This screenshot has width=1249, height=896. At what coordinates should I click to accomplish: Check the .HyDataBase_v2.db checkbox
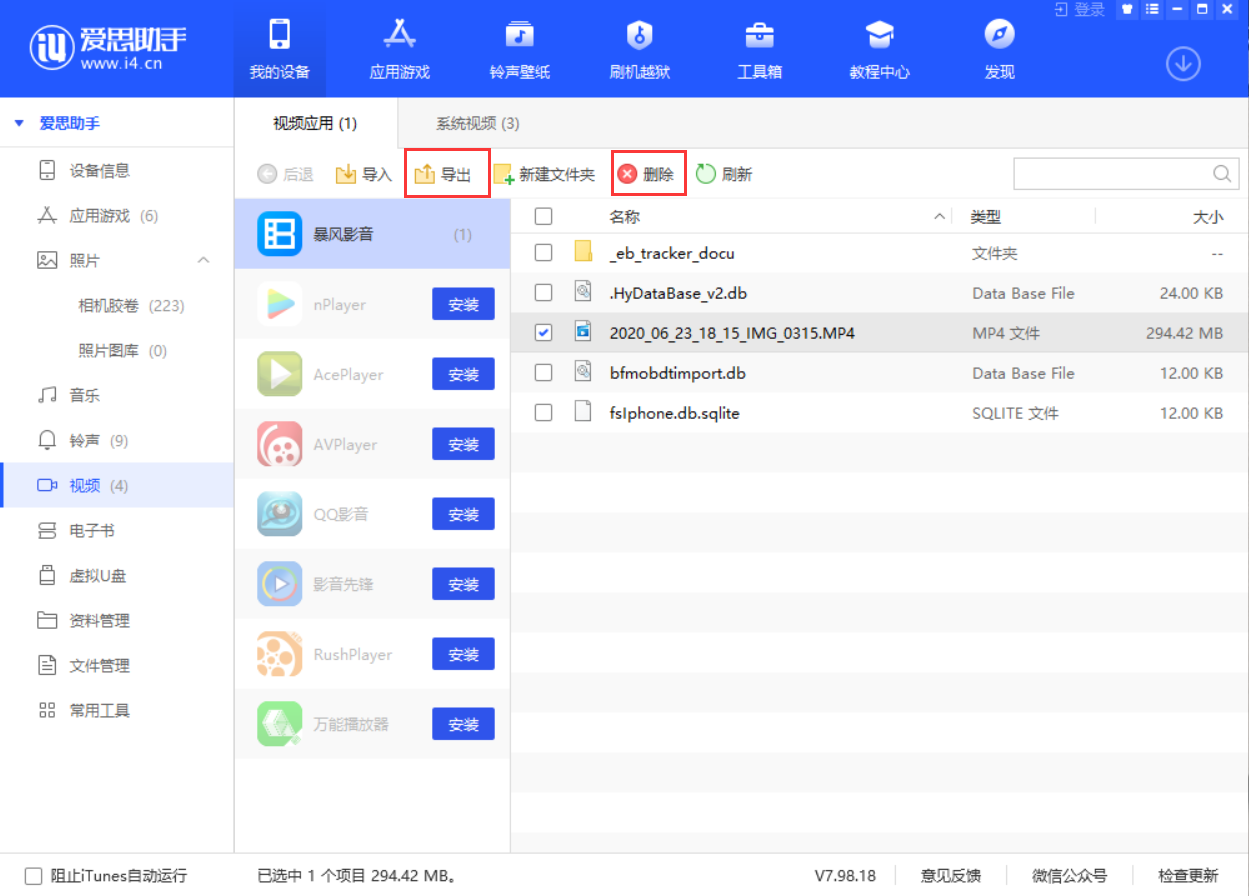[x=543, y=293]
